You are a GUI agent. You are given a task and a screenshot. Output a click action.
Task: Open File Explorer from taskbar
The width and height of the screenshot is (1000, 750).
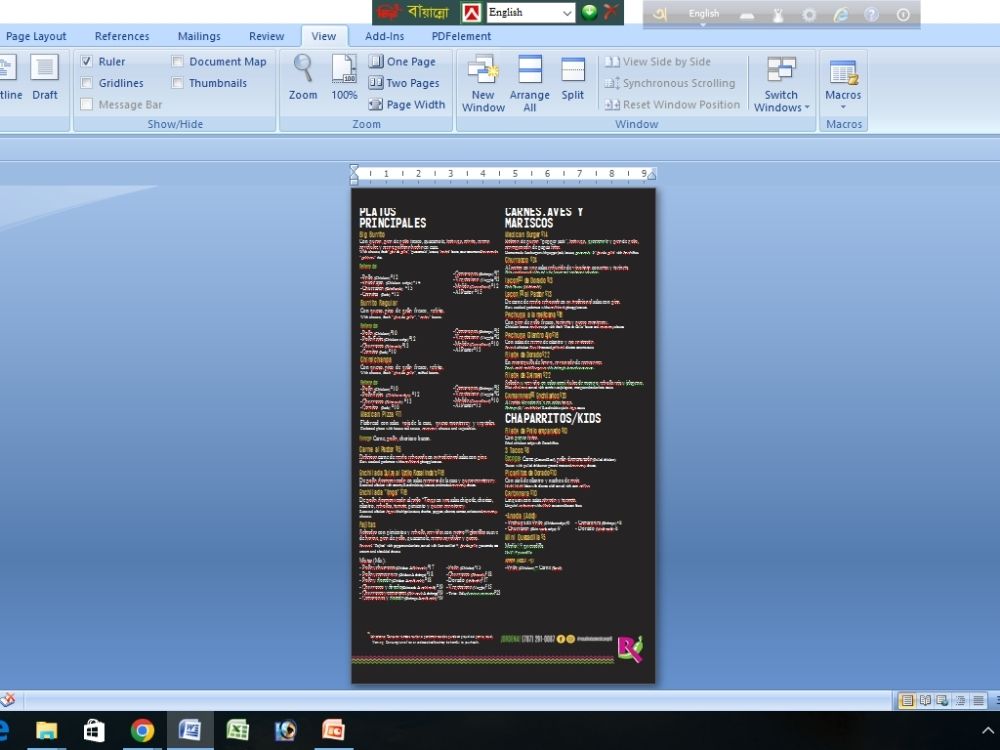pos(47,730)
